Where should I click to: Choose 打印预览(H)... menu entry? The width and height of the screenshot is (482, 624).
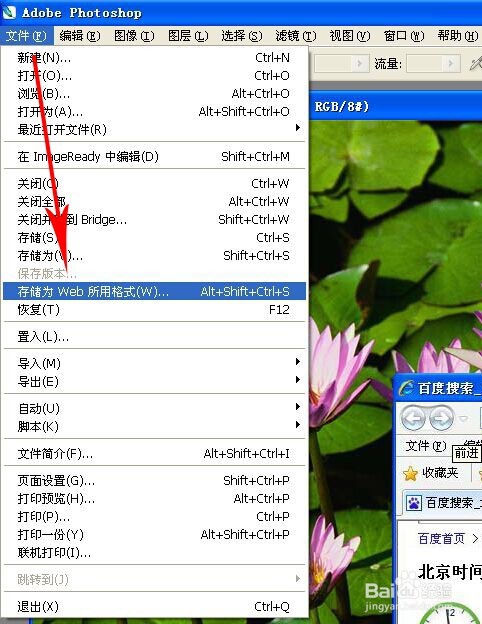click(154, 499)
